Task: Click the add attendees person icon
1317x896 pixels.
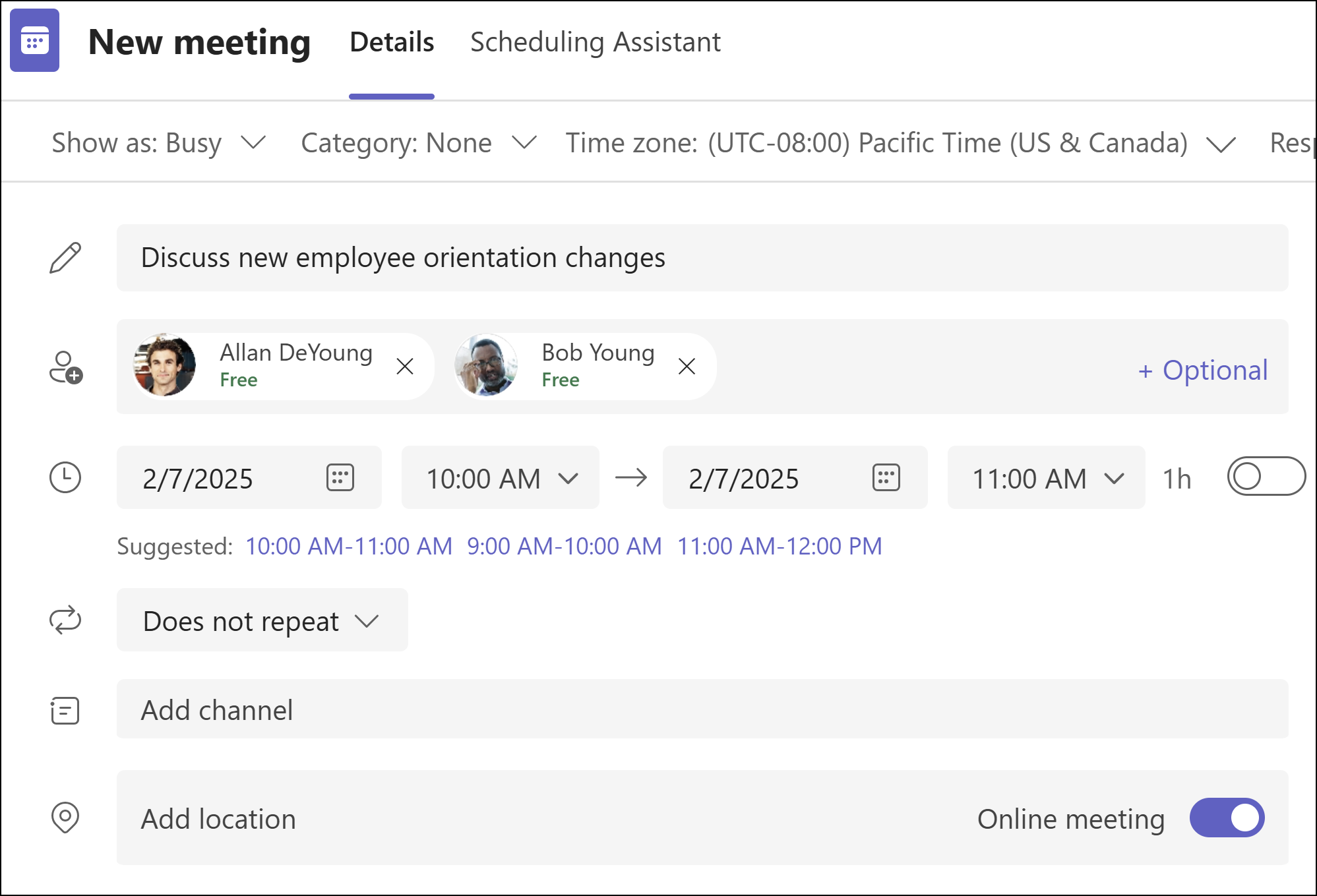Action: tap(66, 367)
